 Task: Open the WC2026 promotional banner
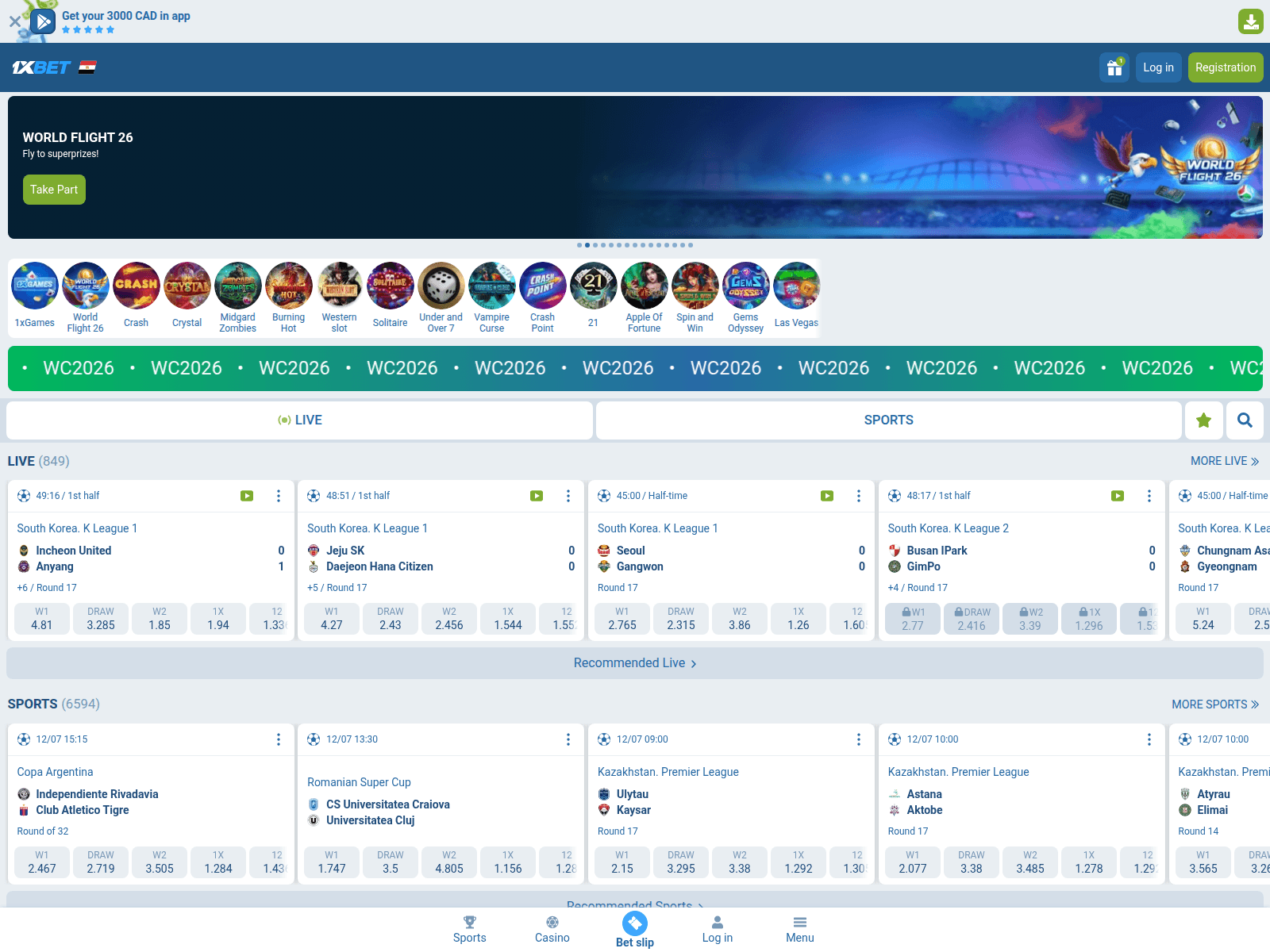(635, 368)
